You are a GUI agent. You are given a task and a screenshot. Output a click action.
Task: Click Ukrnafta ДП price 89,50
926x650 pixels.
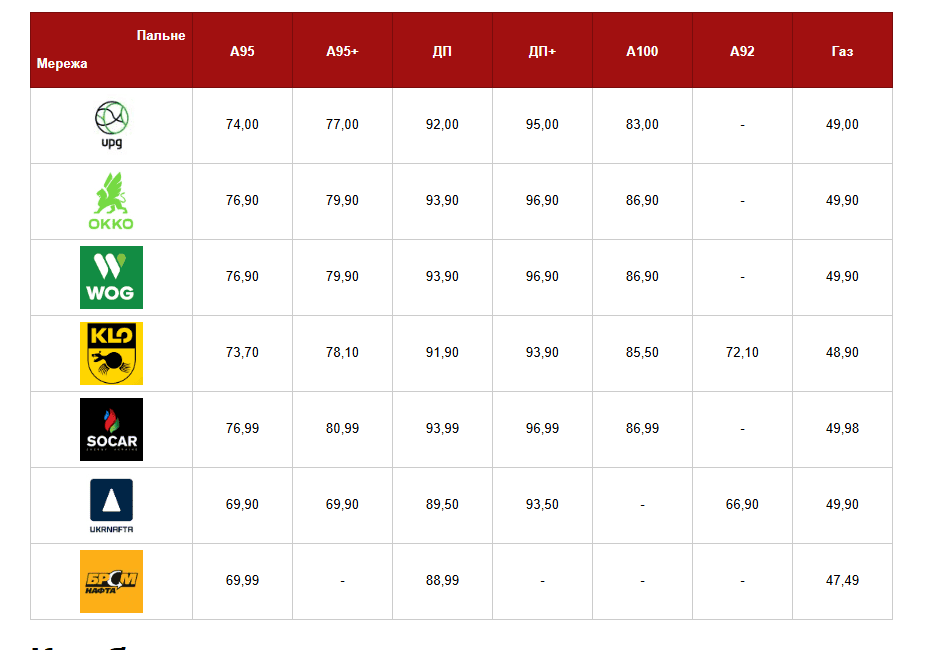(x=442, y=505)
